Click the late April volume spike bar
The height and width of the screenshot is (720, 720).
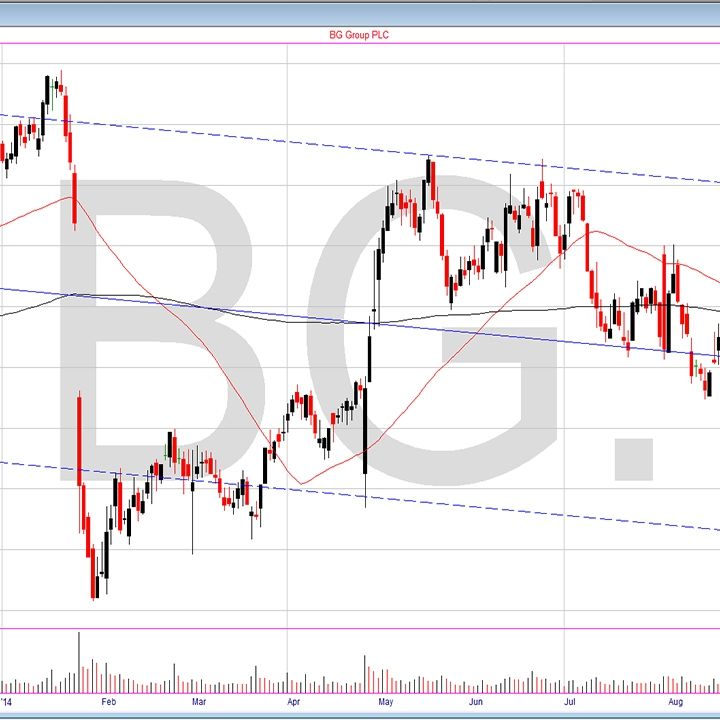pyautogui.click(x=366, y=674)
